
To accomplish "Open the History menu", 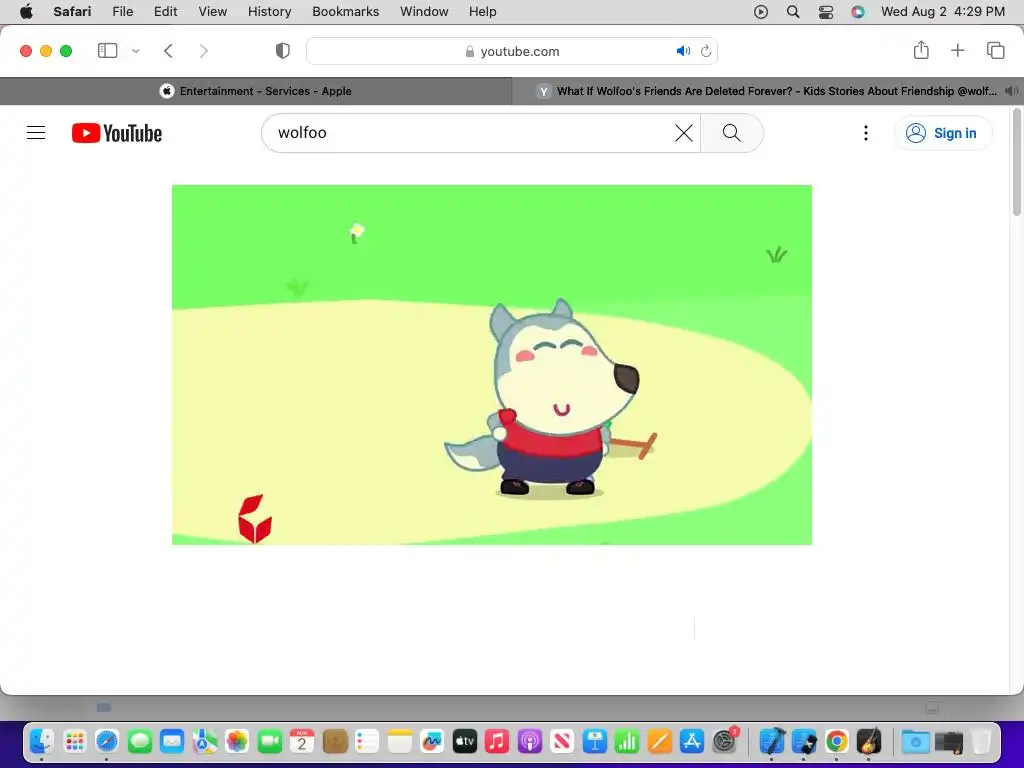I will tap(270, 12).
